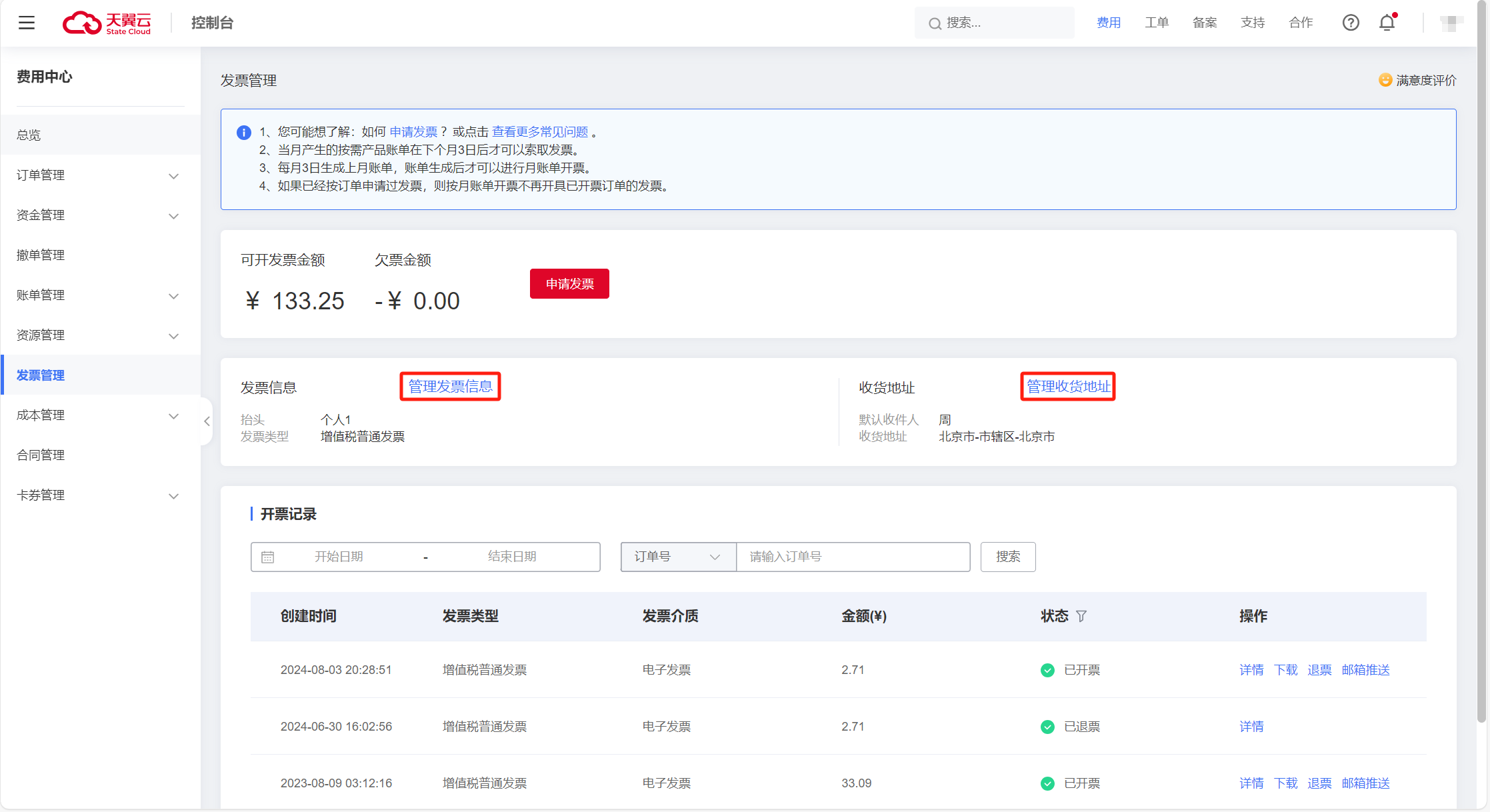Collapse the sidebar with arrow handle
This screenshot has height=812, width=1490.
pos(207,421)
